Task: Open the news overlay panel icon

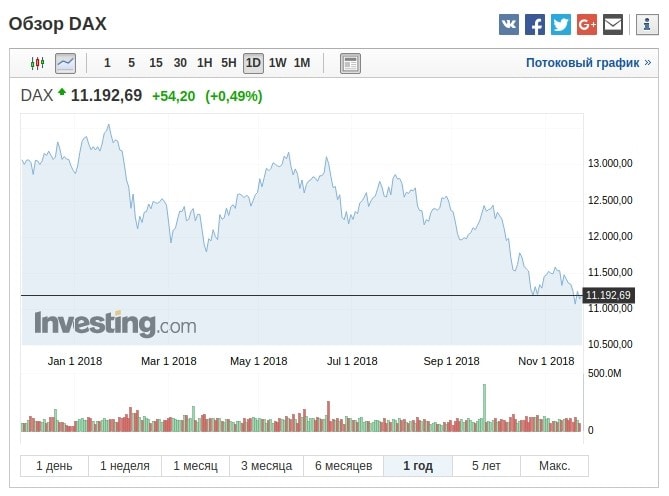Action: [350, 63]
